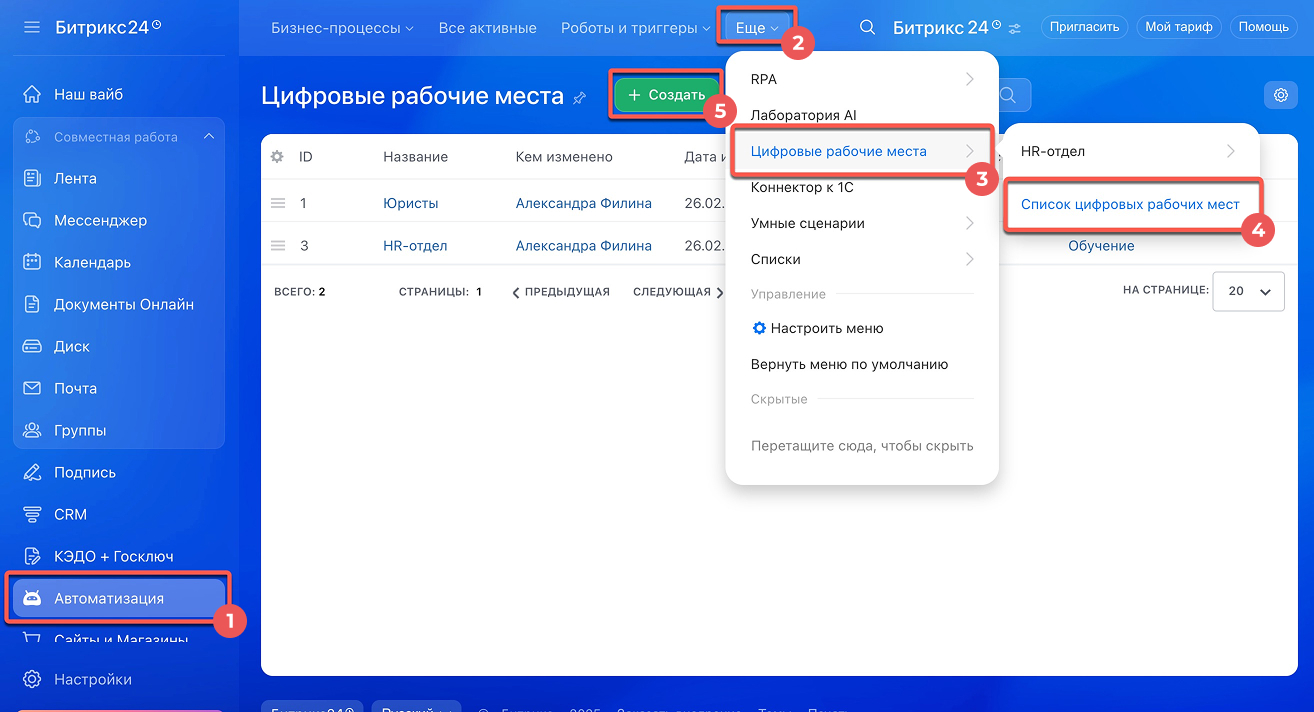Open the Юристы workplace link
1314x712 pixels.
pos(410,203)
